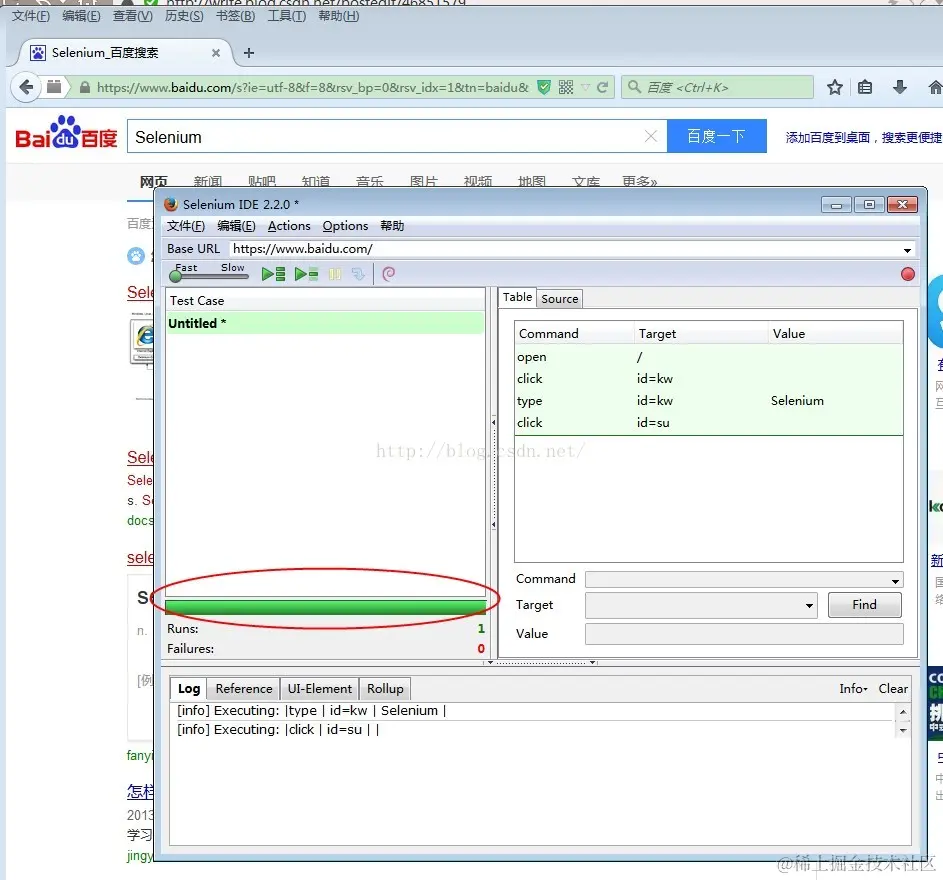Screen dimensions: 943x880
Task: Click the site identity page icon
Action: (54, 87)
